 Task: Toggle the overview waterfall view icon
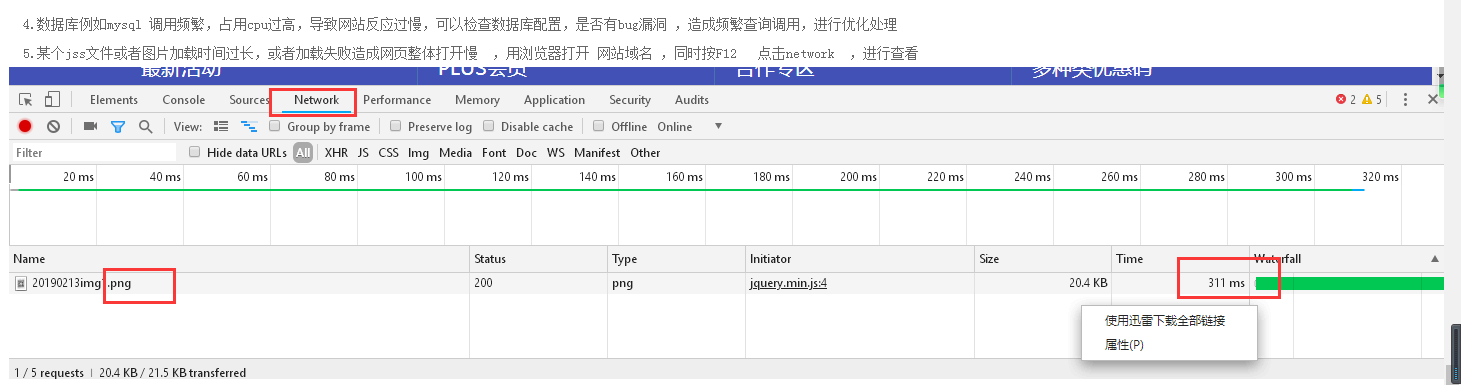pos(249,126)
